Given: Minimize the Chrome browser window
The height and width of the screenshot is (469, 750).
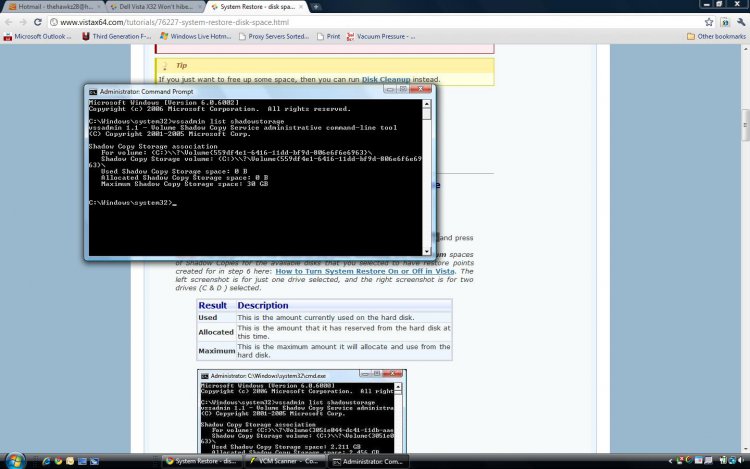Looking at the screenshot, I should pos(707,4).
